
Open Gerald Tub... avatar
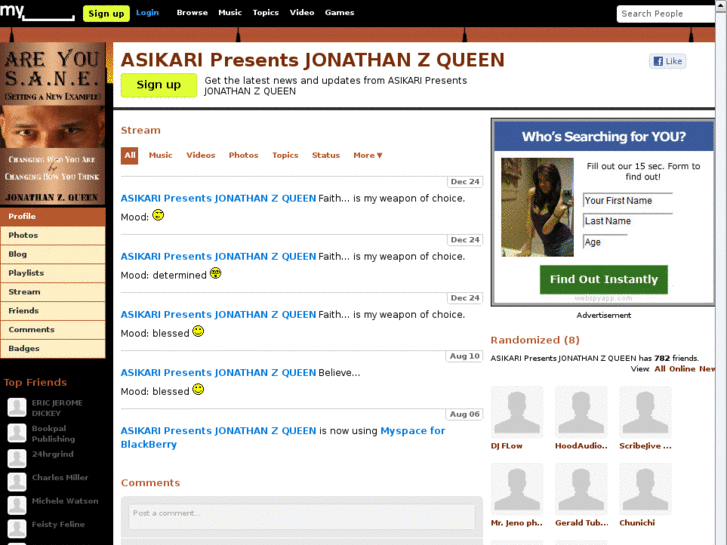click(581, 489)
